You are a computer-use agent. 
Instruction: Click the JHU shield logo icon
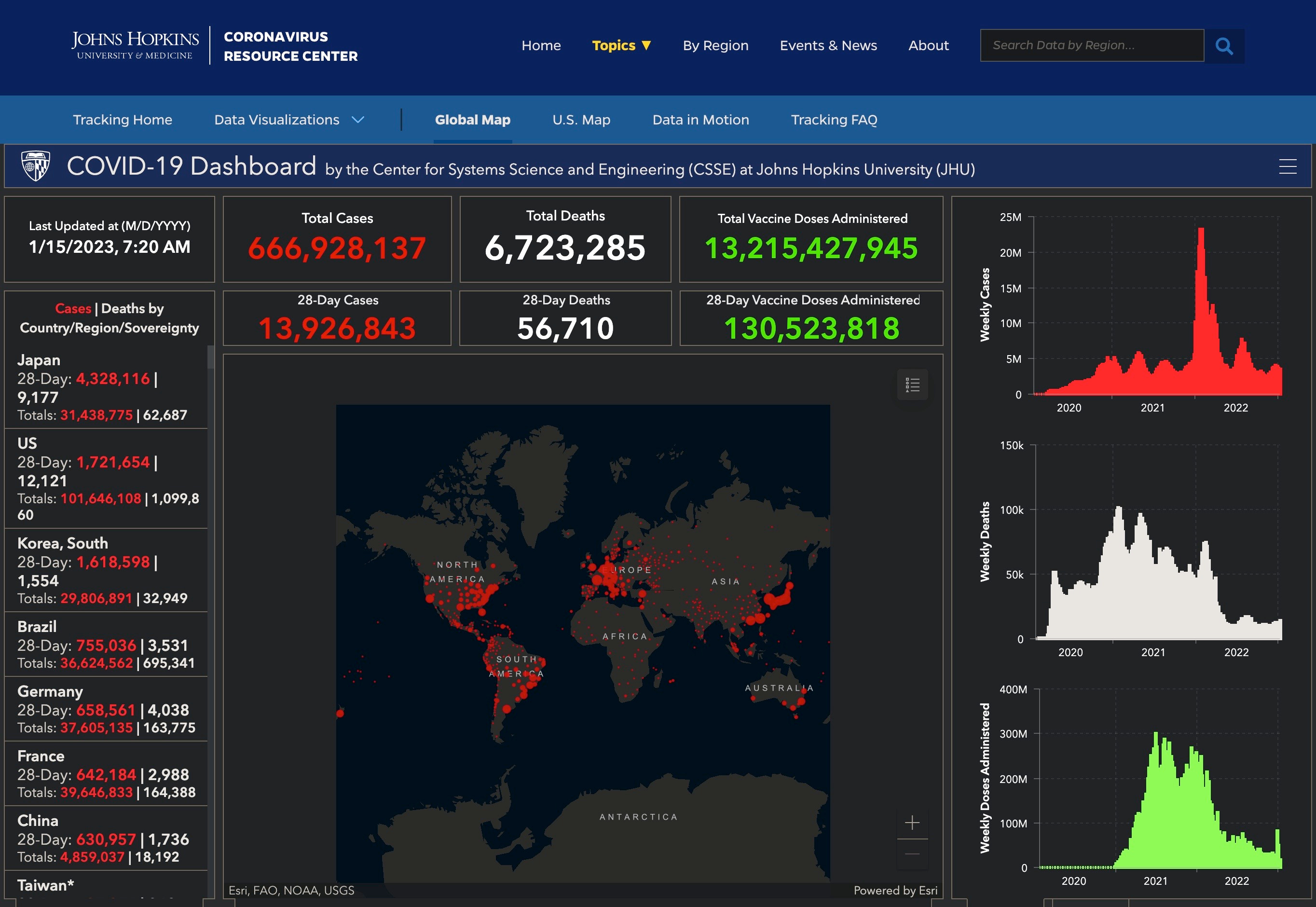coord(35,166)
